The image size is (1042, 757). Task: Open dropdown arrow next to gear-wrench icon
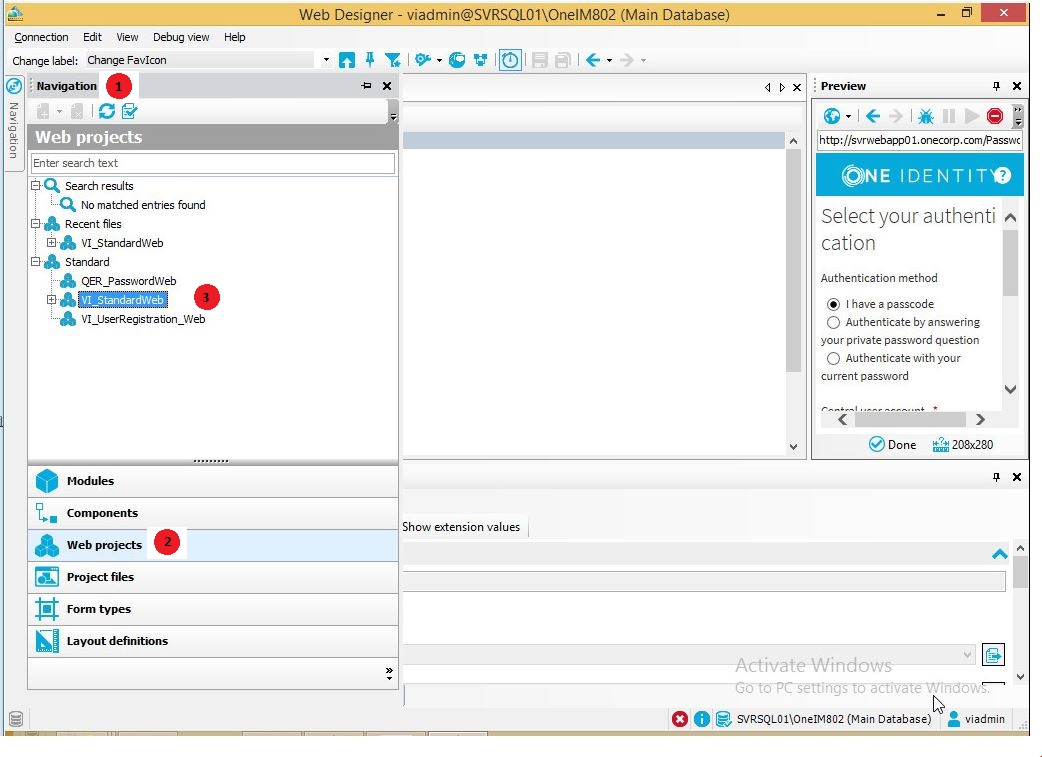point(439,60)
